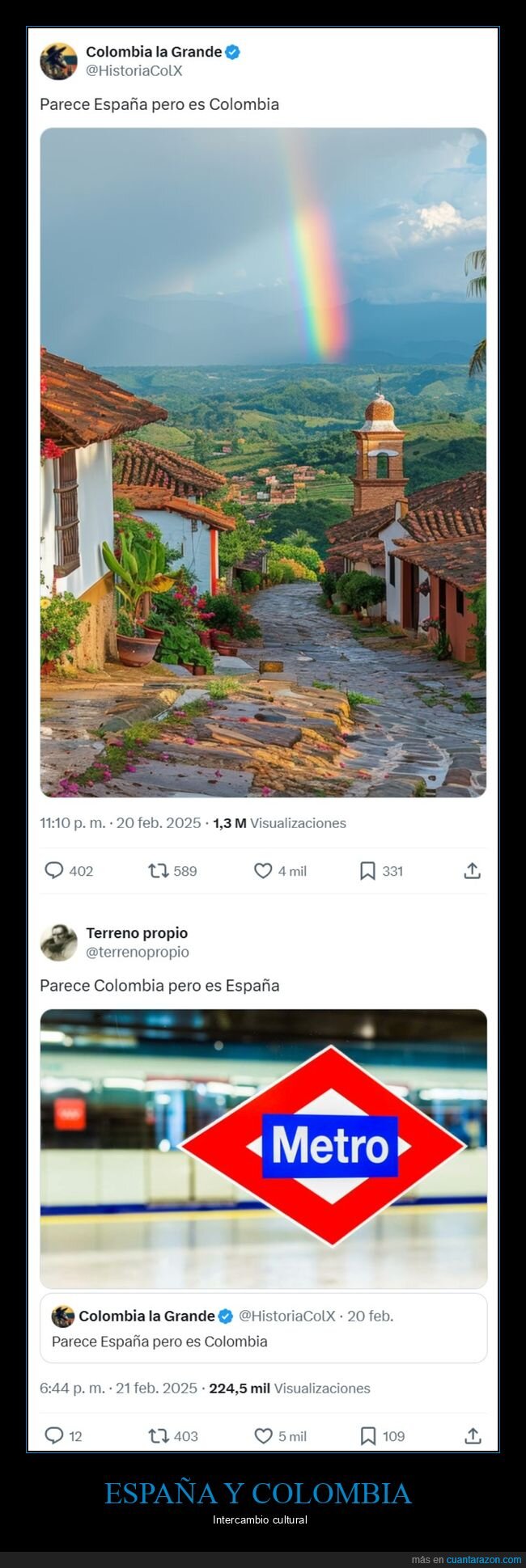The width and height of the screenshot is (526, 1568).
Task: Bookmark the tweet with 109 saves
Action: pyautogui.click(x=367, y=1436)
